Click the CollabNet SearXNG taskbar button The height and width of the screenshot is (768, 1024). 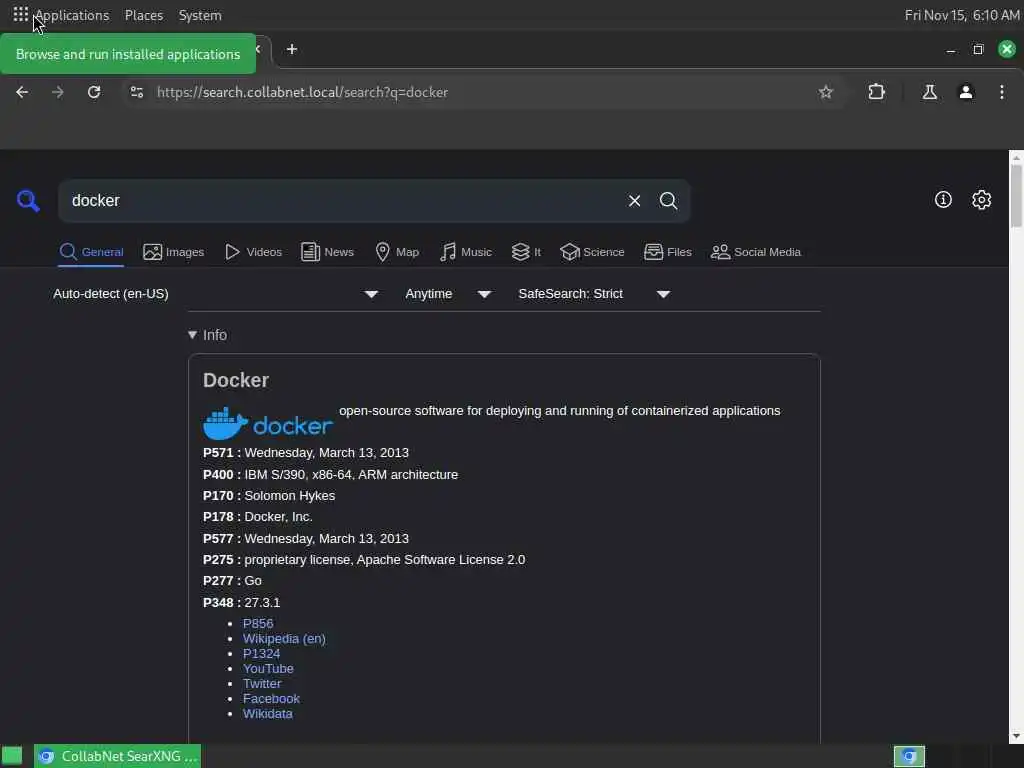(x=118, y=756)
